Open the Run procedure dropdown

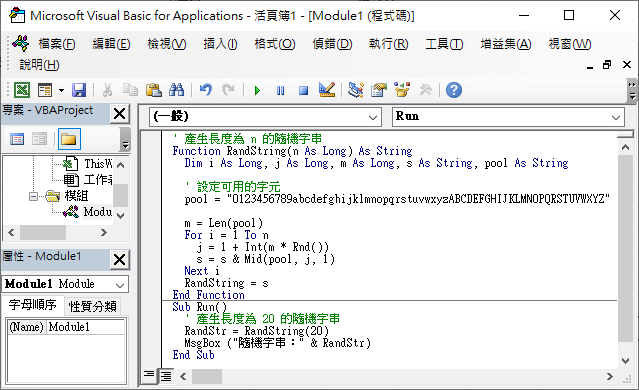pyautogui.click(x=615, y=117)
